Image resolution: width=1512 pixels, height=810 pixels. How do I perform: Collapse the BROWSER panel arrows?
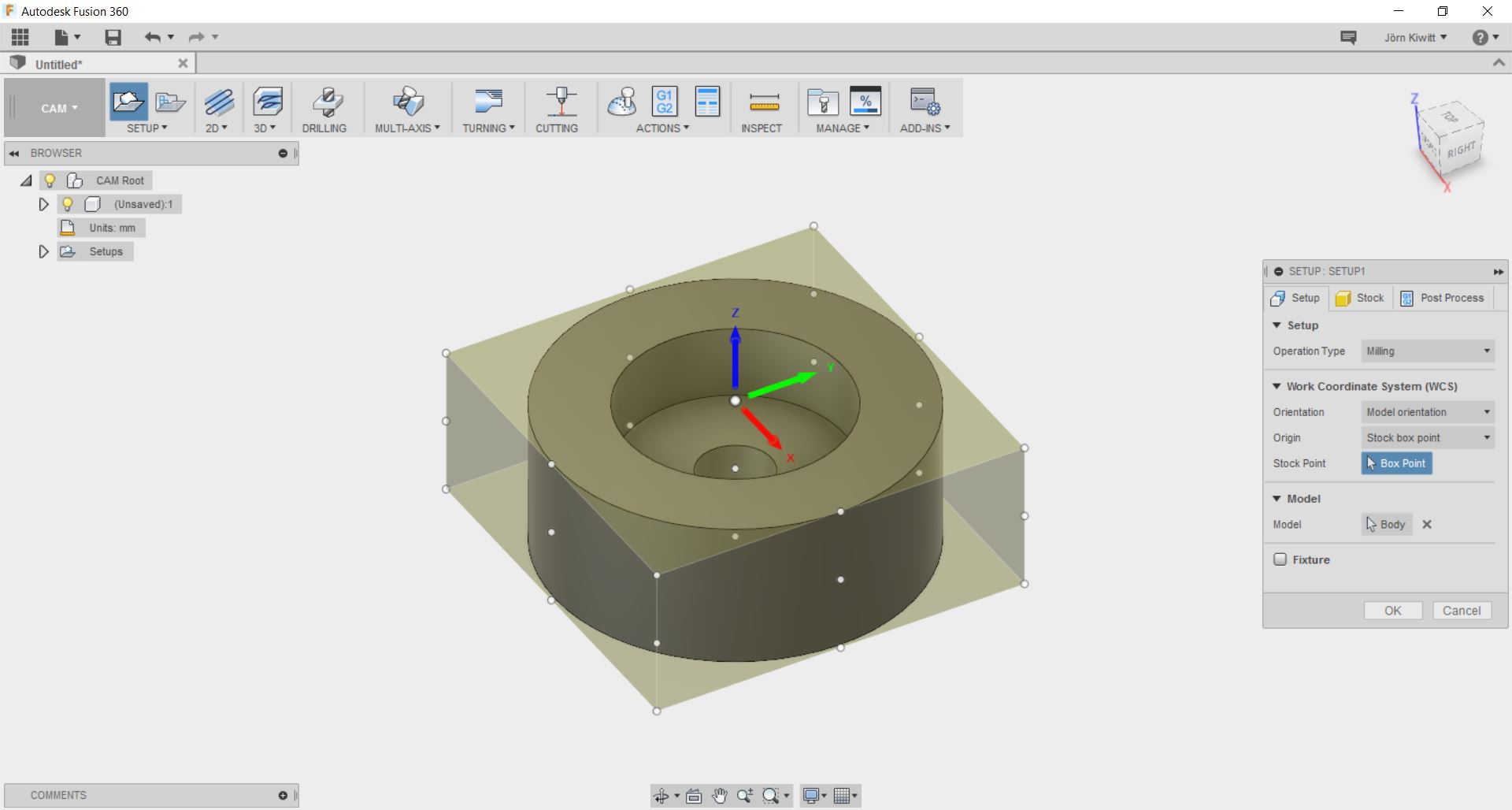[x=14, y=154]
